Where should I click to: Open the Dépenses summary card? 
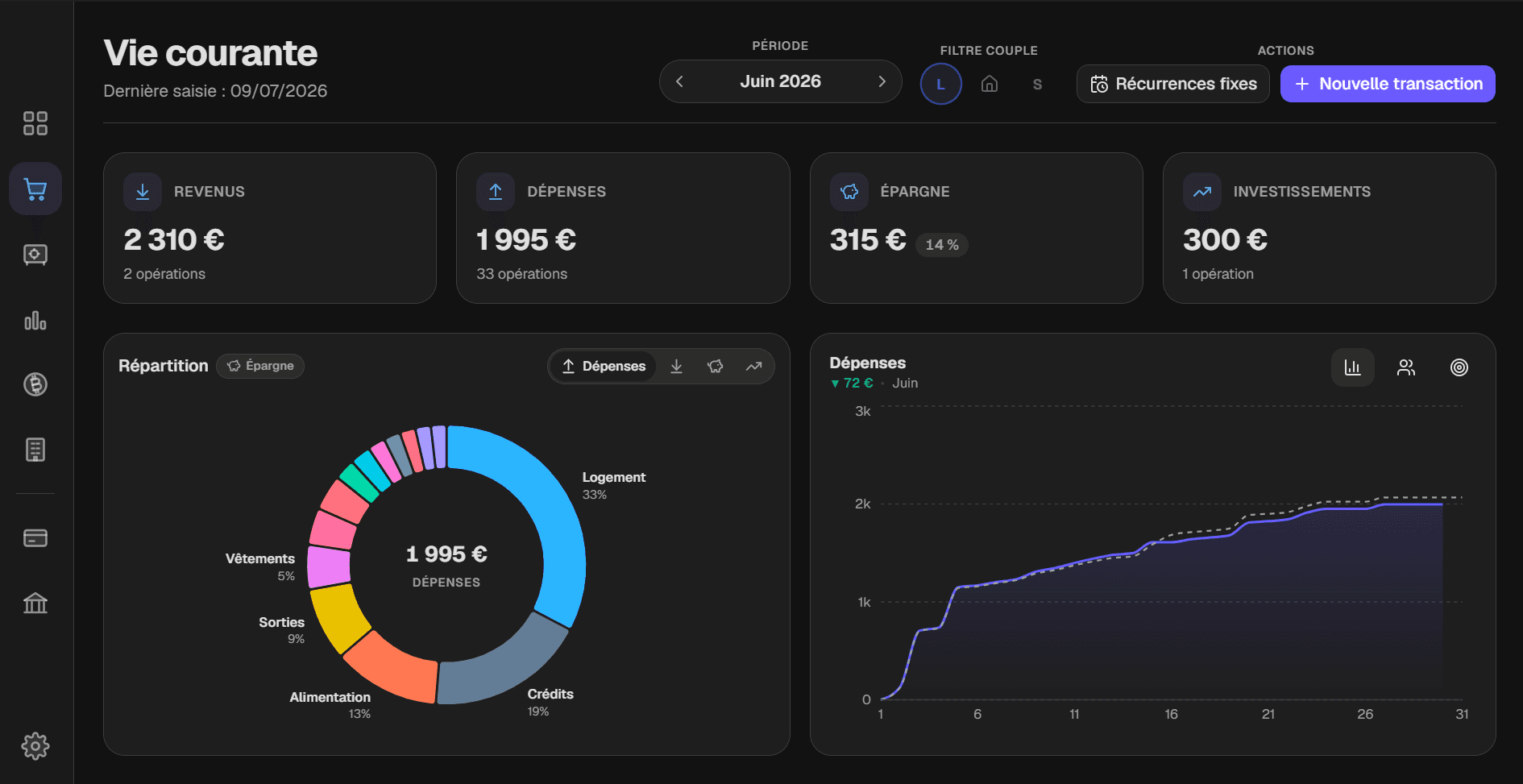[x=623, y=228]
